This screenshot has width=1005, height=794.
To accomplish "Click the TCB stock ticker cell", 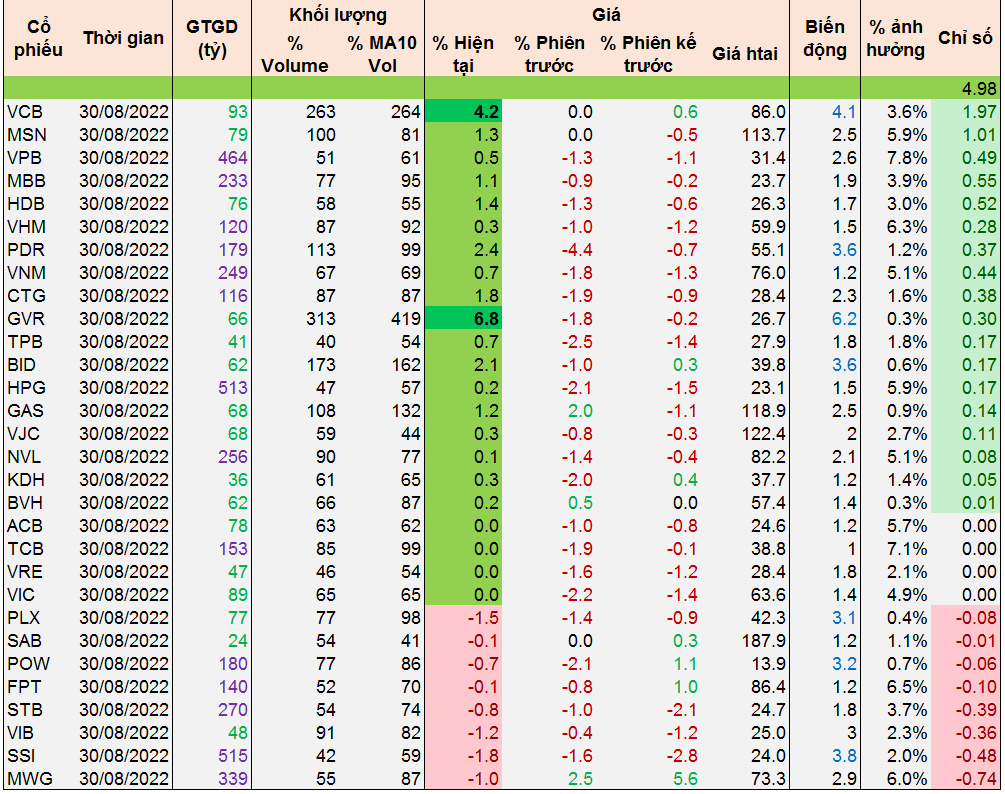I will (25, 549).
